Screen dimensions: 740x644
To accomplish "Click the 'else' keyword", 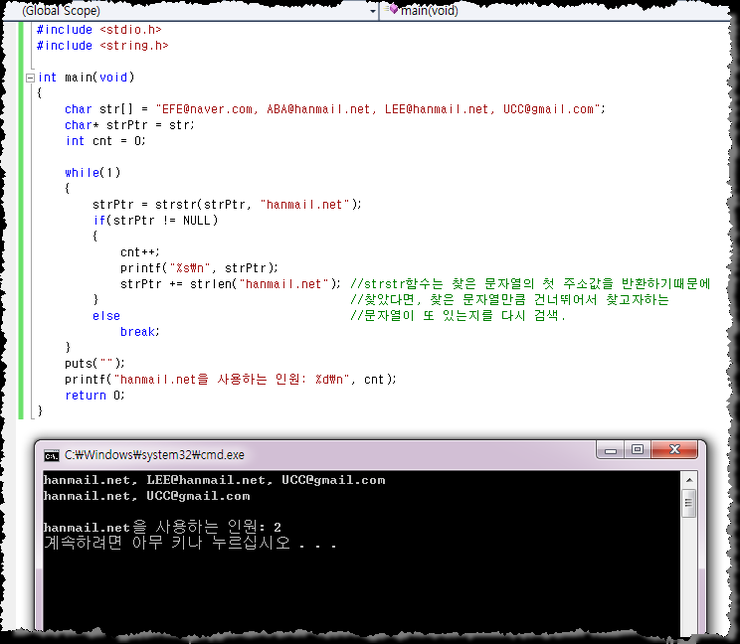I will 106,316.
